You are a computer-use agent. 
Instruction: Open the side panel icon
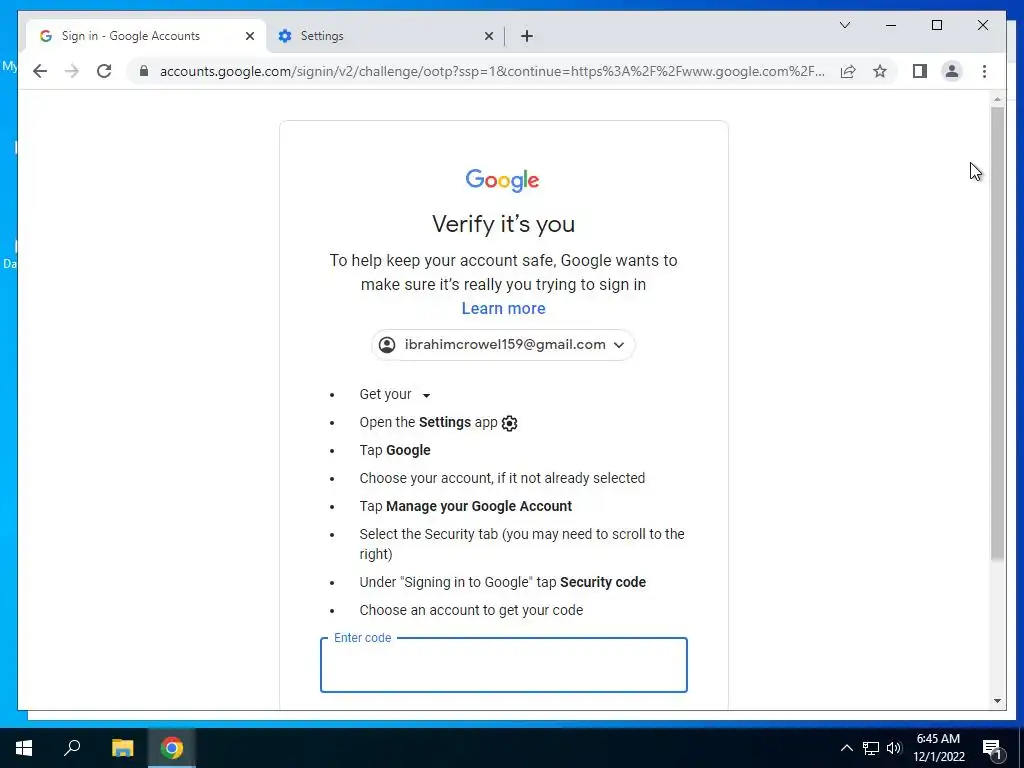[x=920, y=71]
